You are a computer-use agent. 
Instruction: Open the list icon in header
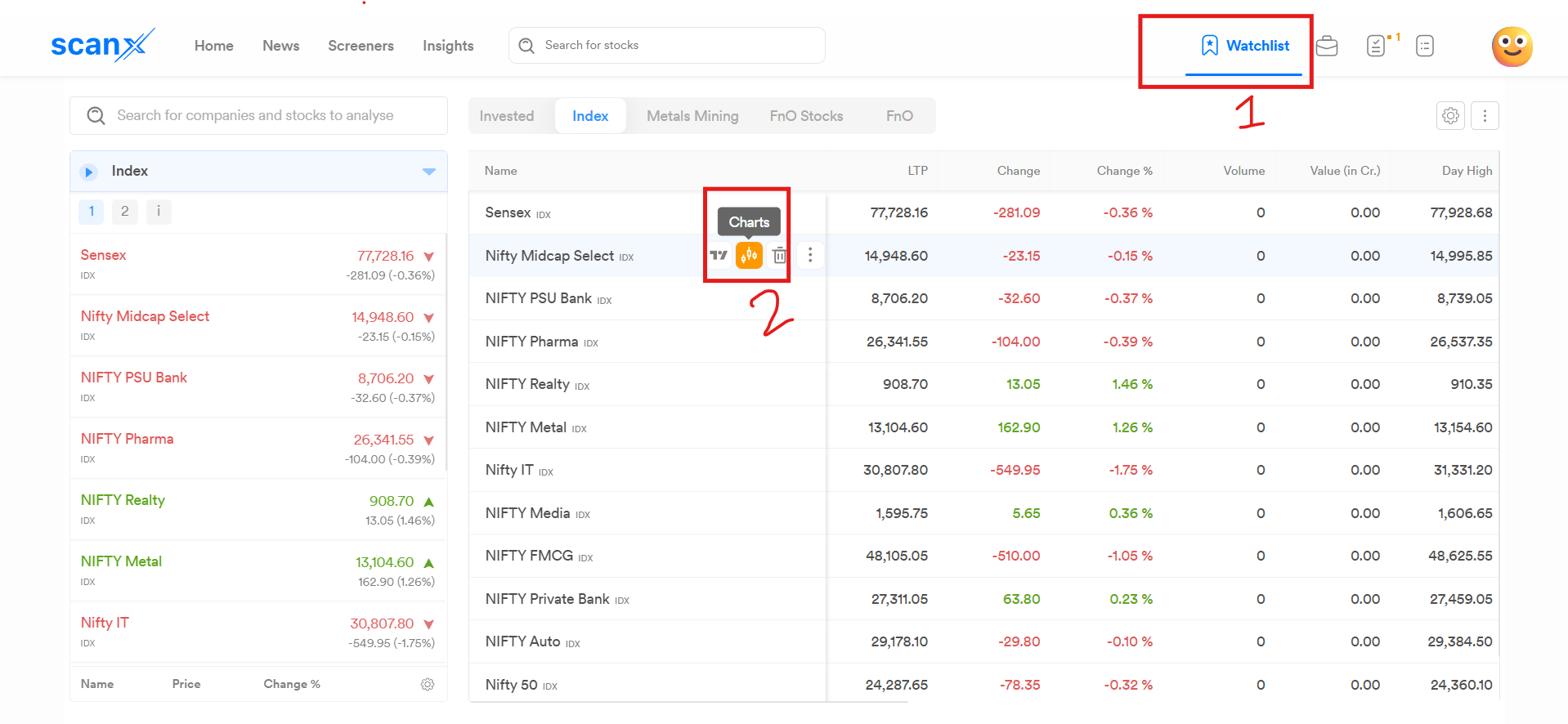coord(1425,46)
